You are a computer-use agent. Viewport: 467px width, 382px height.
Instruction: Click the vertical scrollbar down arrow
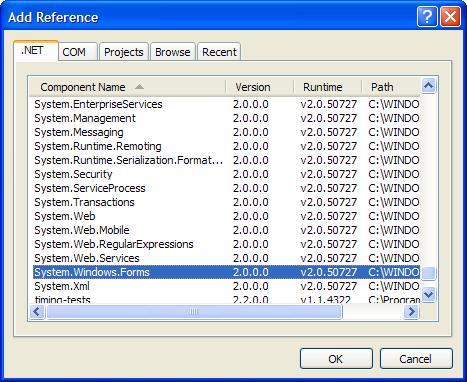(x=428, y=295)
